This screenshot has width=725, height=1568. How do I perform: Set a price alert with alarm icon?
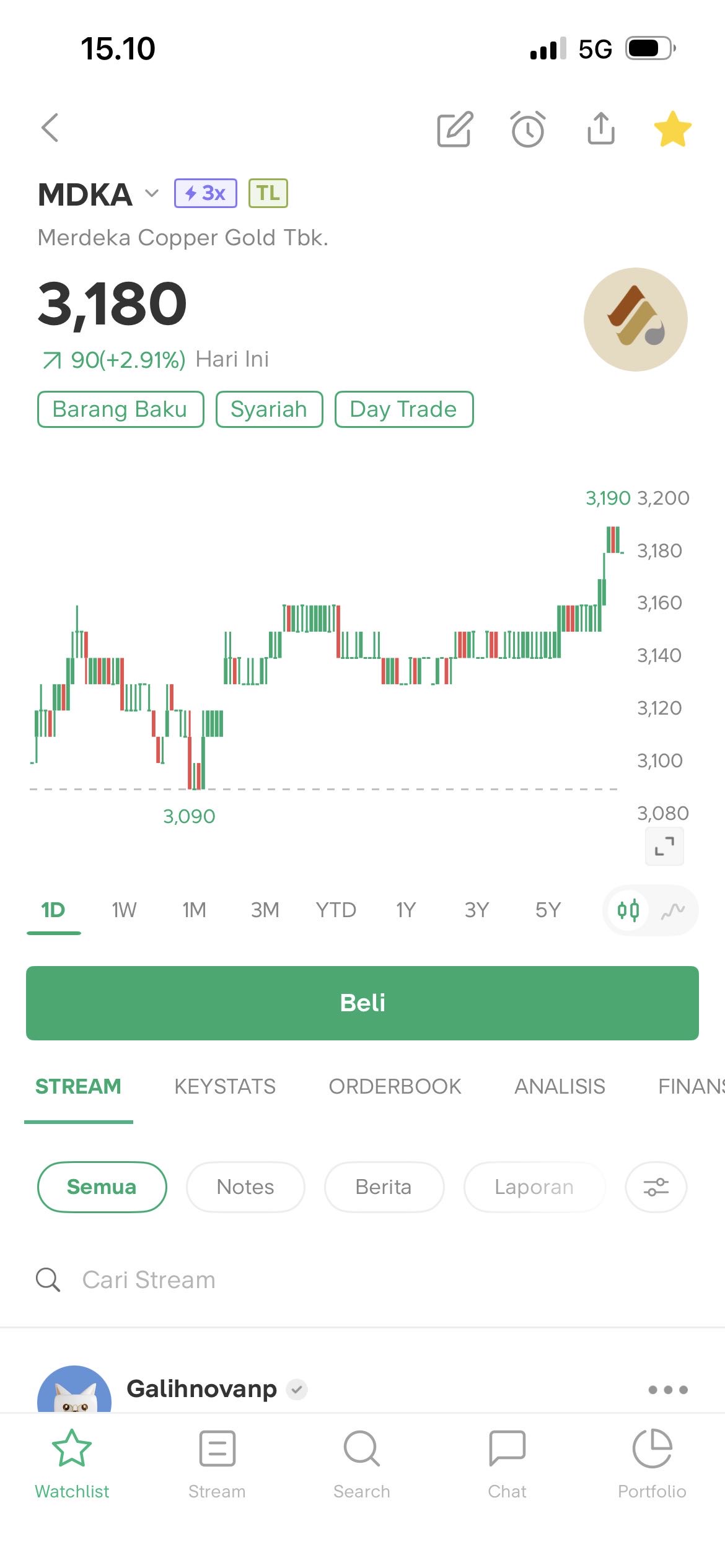(528, 129)
